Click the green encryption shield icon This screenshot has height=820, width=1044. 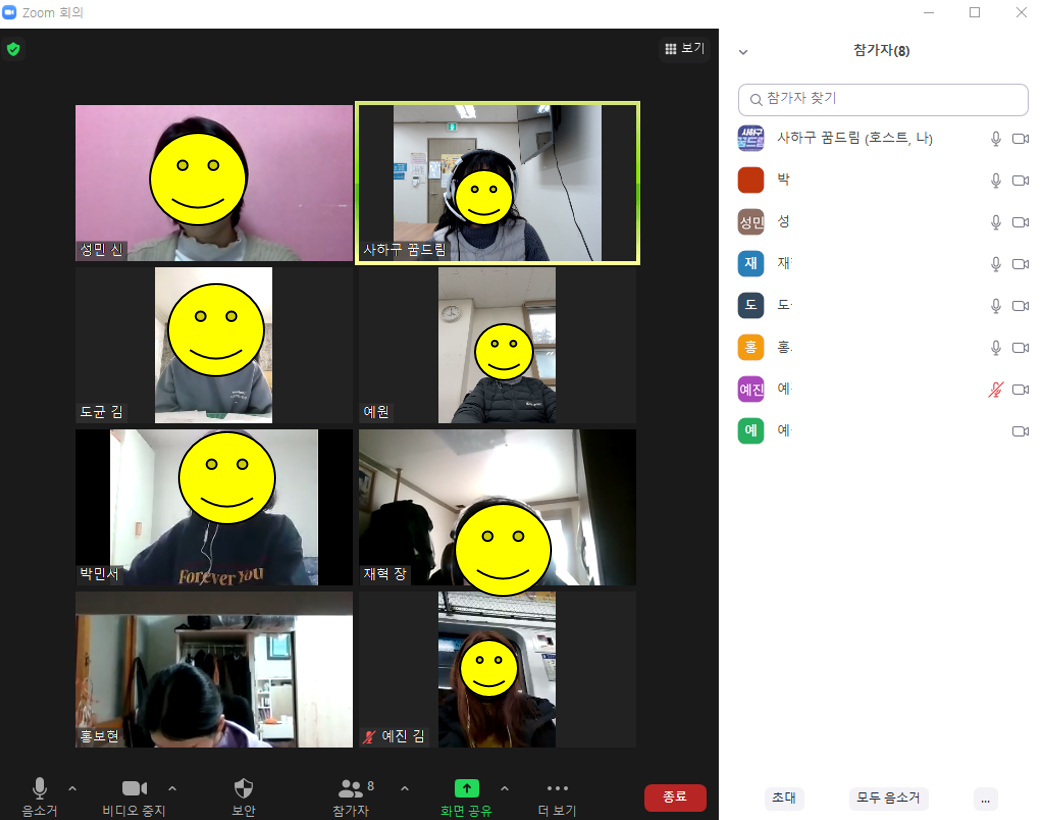[x=13, y=49]
